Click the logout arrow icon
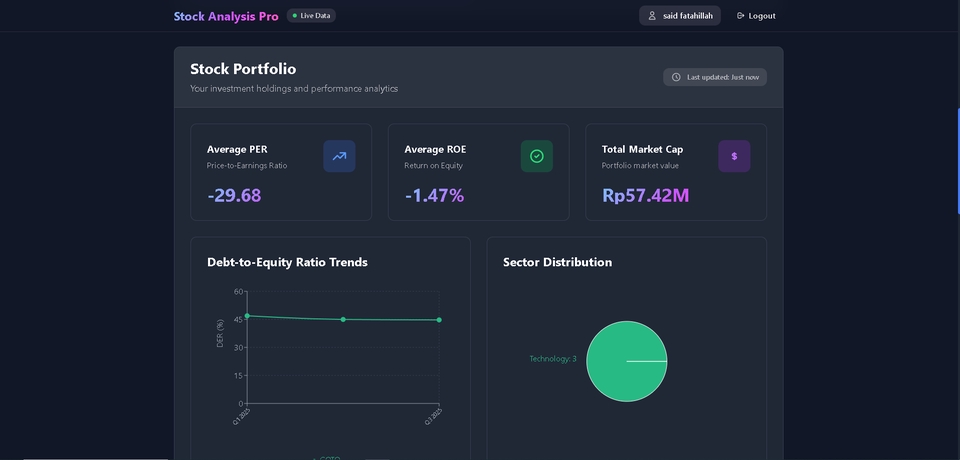 (740, 16)
